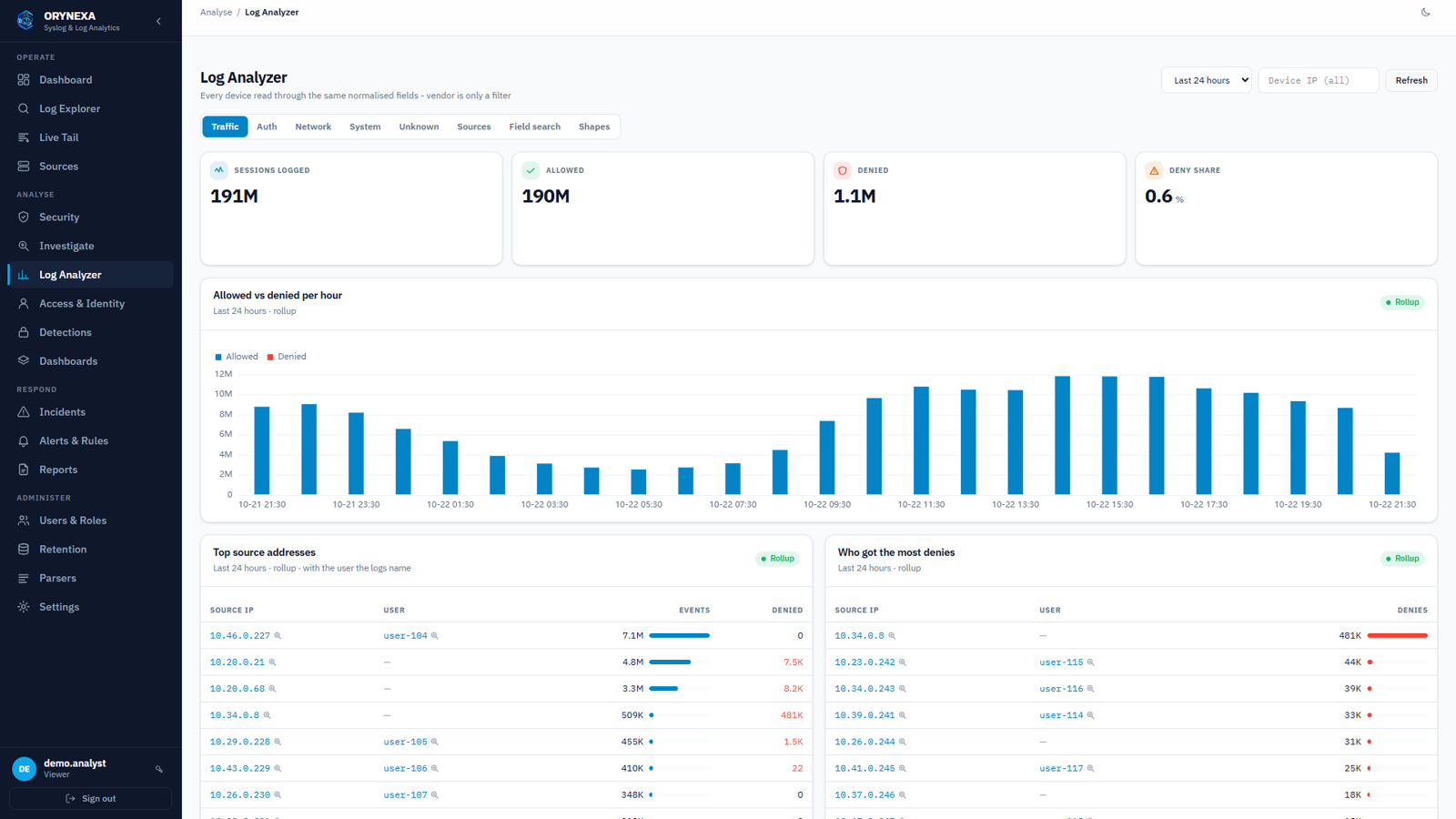Go to Live Tail
The height and width of the screenshot is (819, 1456).
point(90,137)
